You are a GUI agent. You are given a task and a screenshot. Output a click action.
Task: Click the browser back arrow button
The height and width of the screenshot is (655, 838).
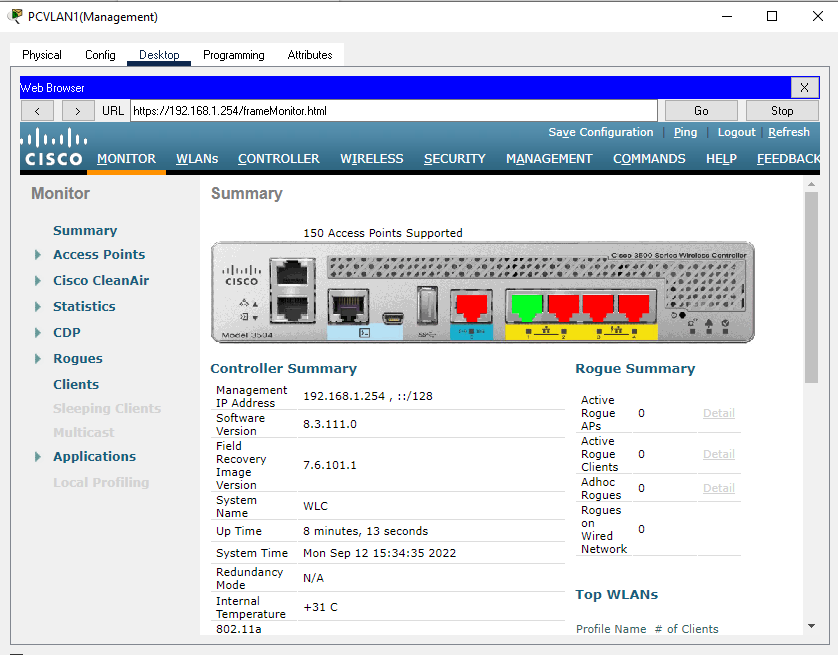[x=37, y=111]
